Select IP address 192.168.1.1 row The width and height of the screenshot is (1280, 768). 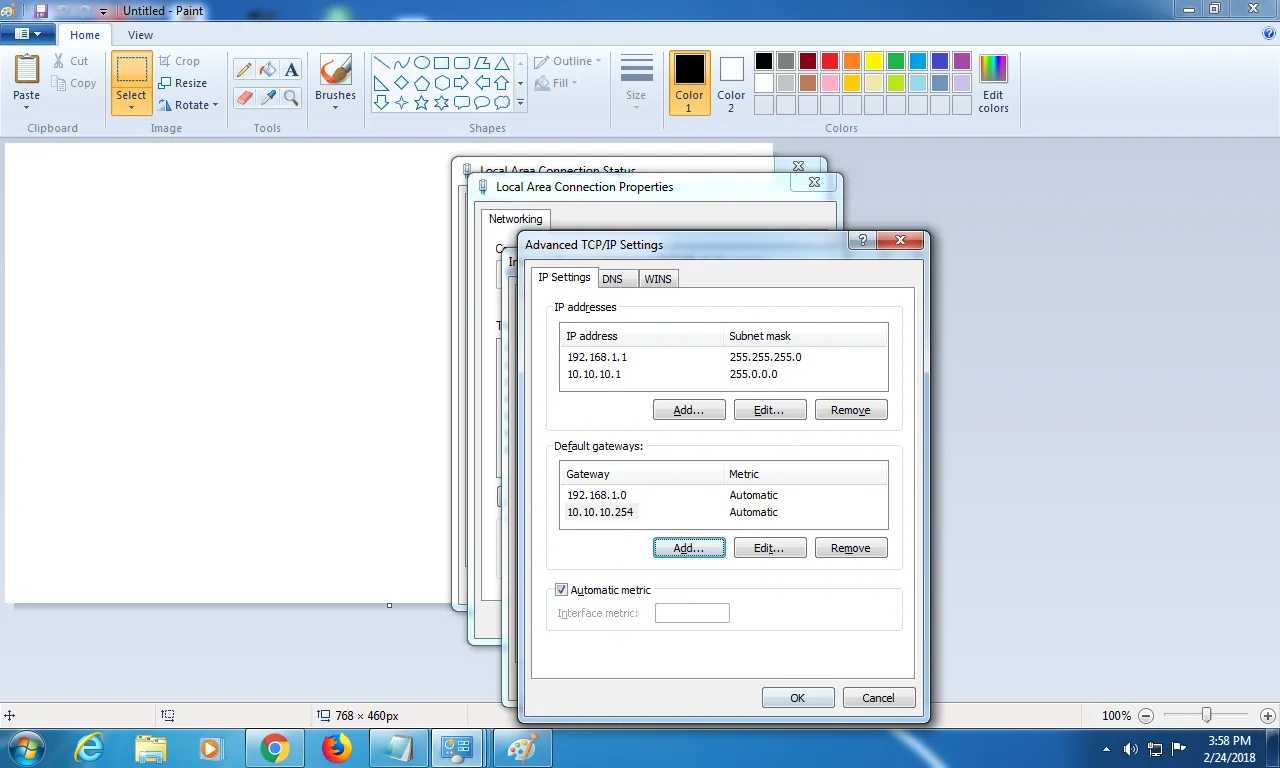click(723, 357)
